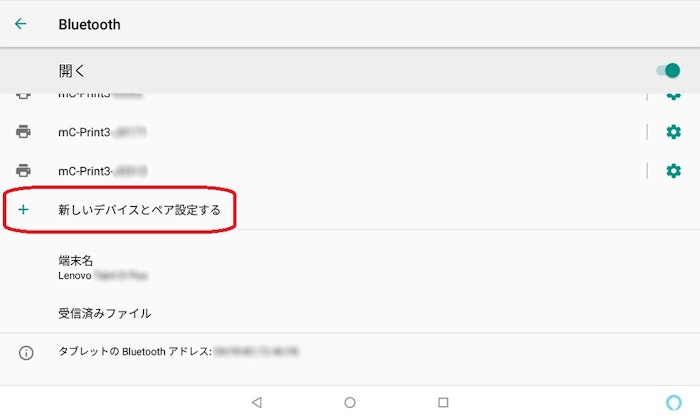700x420 pixels.
Task: Open the 端末名 Lenovo device name setting
Action: click(350, 267)
